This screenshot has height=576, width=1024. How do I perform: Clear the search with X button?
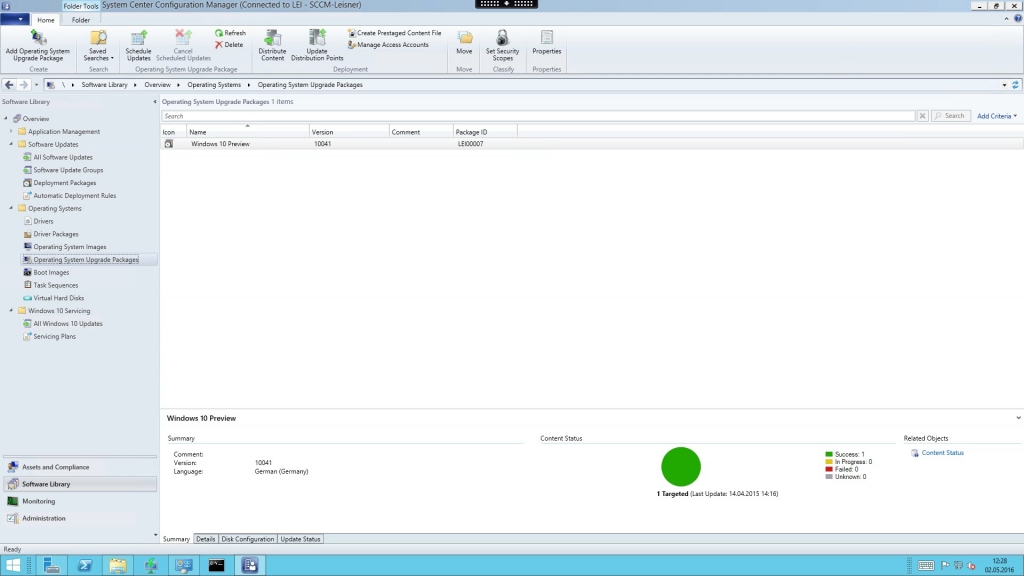pos(922,116)
